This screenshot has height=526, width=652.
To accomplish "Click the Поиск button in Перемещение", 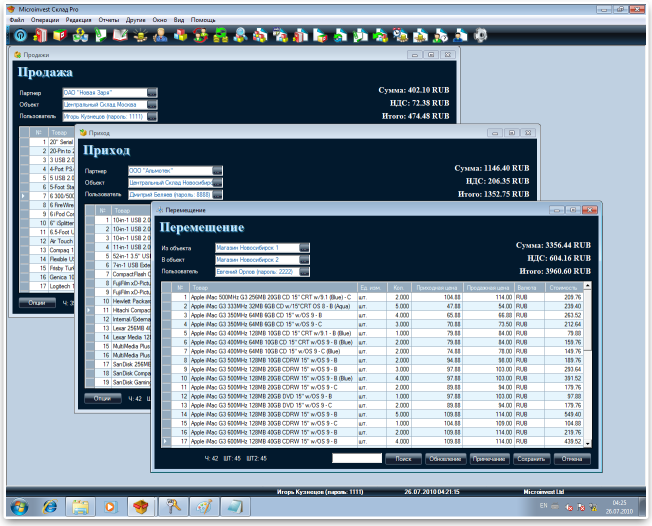I will pos(403,459).
